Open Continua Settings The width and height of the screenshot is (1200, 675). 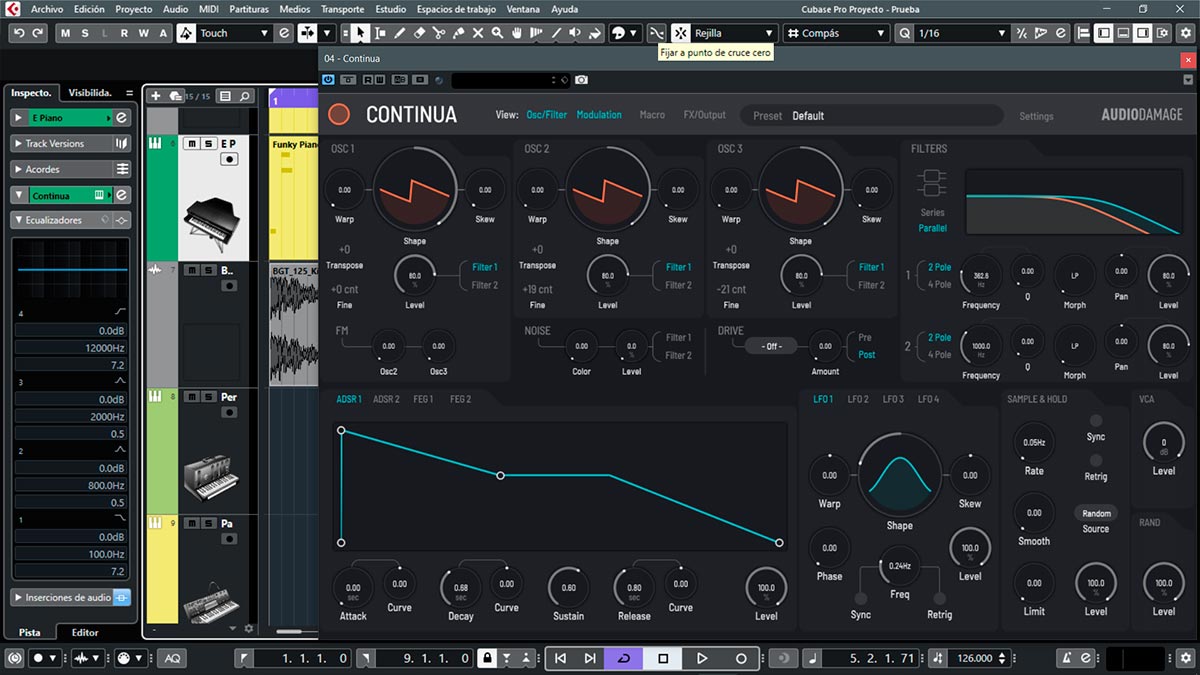click(1036, 116)
